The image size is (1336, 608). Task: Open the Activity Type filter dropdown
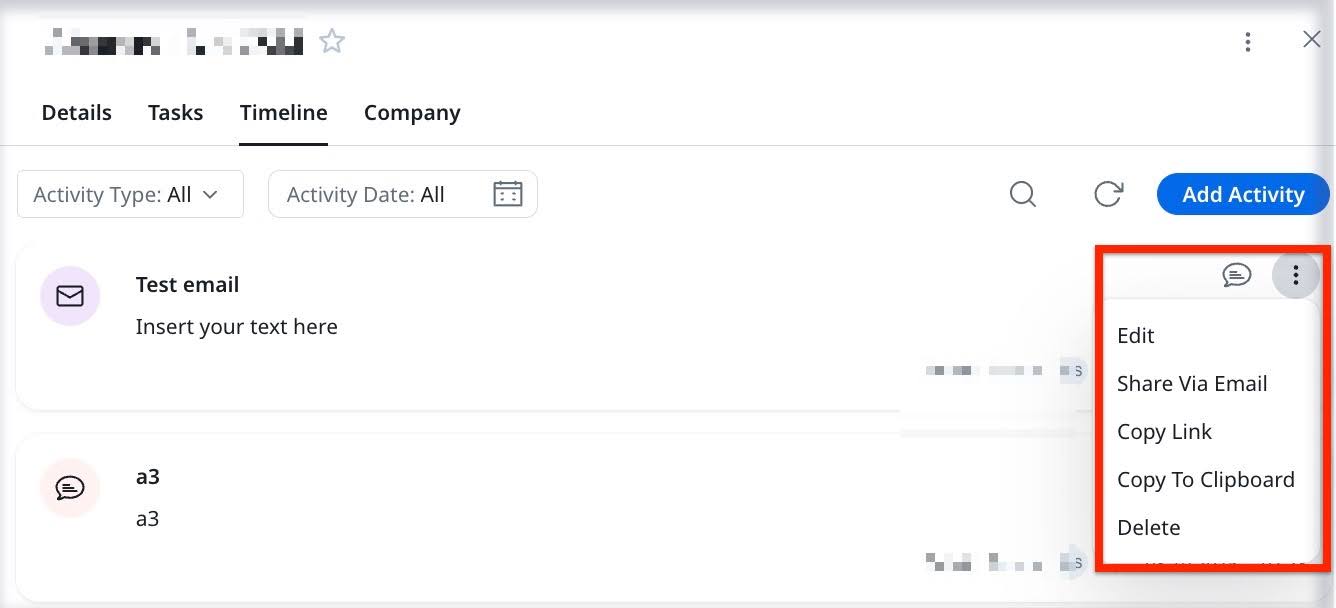point(130,194)
